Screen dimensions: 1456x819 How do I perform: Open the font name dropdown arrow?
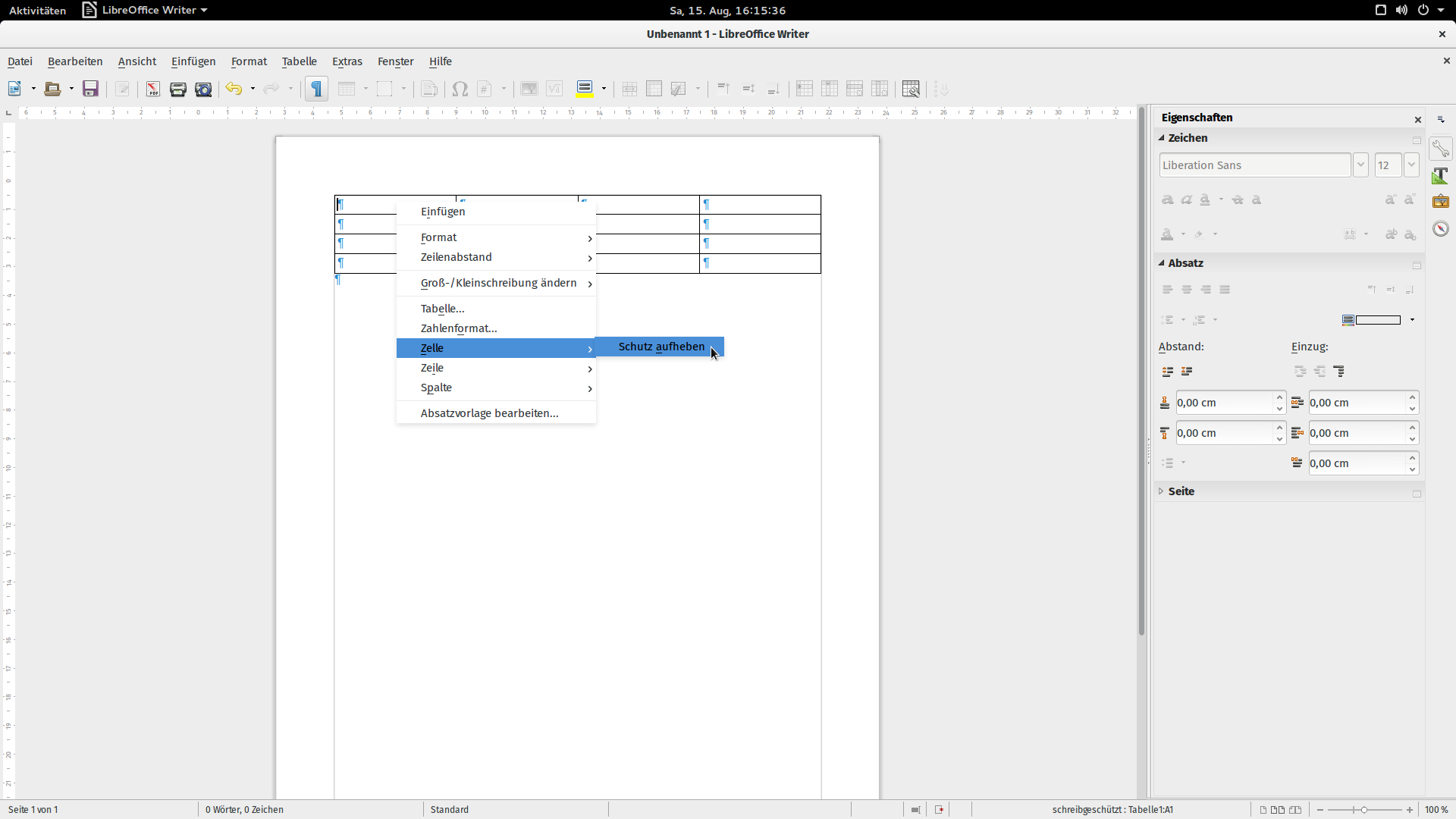coord(1360,165)
